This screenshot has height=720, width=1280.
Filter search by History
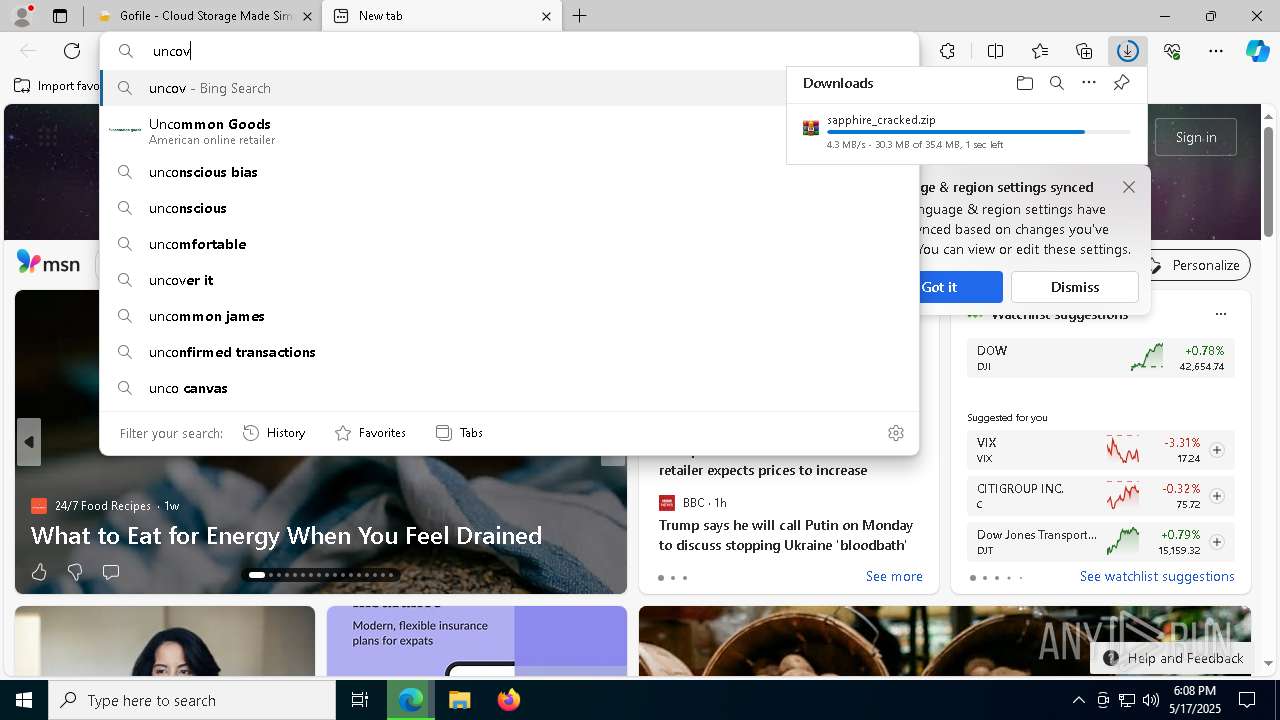[274, 433]
